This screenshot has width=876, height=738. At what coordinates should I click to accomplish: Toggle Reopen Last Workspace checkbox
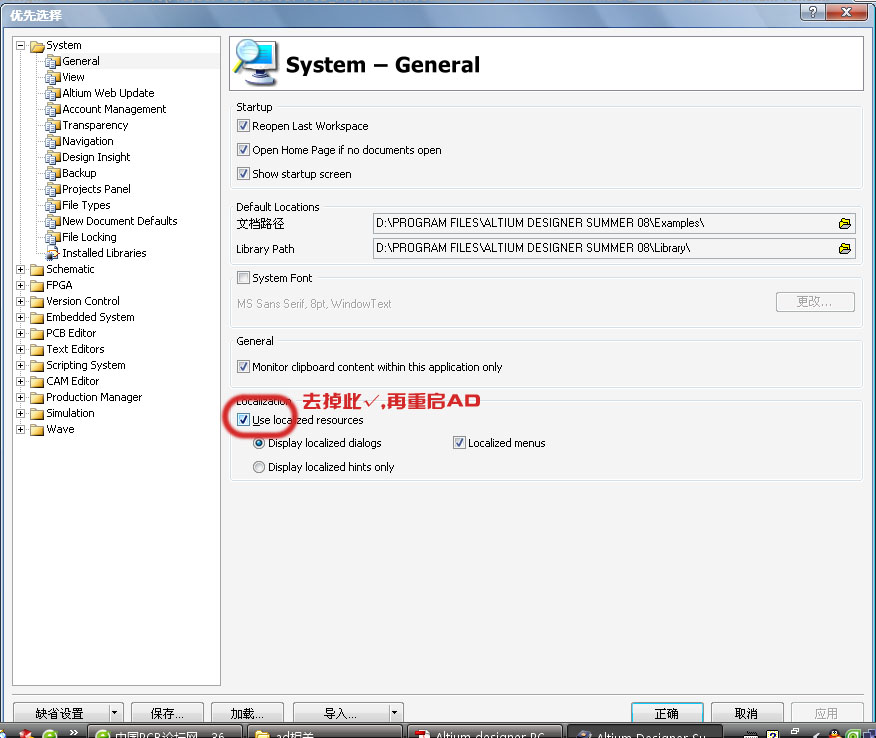tap(243, 126)
